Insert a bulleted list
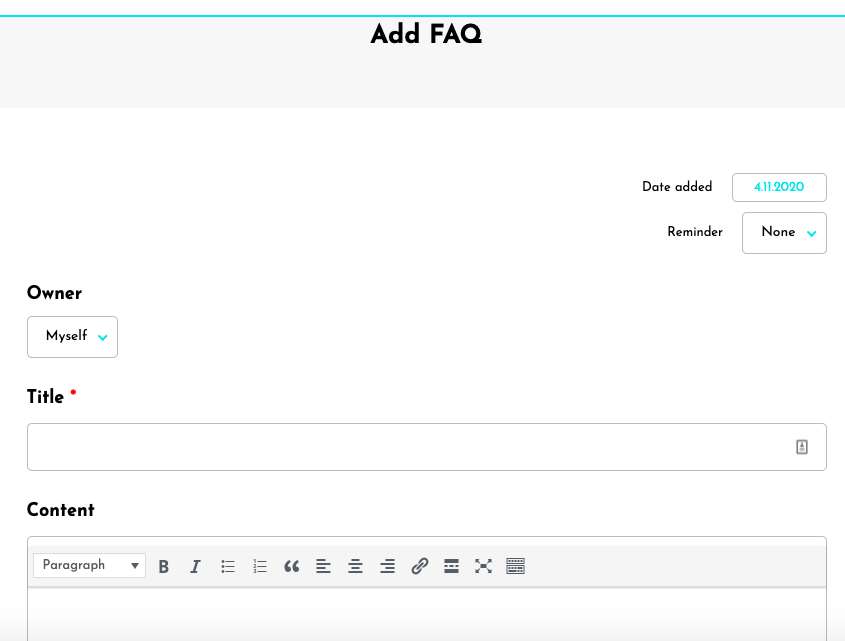Viewport: 845px width, 641px height. [x=228, y=566]
